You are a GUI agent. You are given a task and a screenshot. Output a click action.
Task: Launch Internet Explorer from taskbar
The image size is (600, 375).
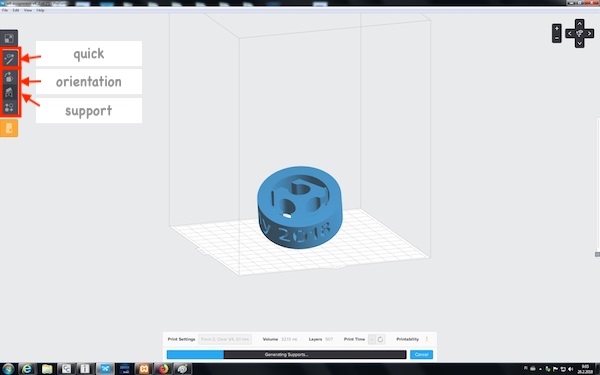click(x=27, y=369)
